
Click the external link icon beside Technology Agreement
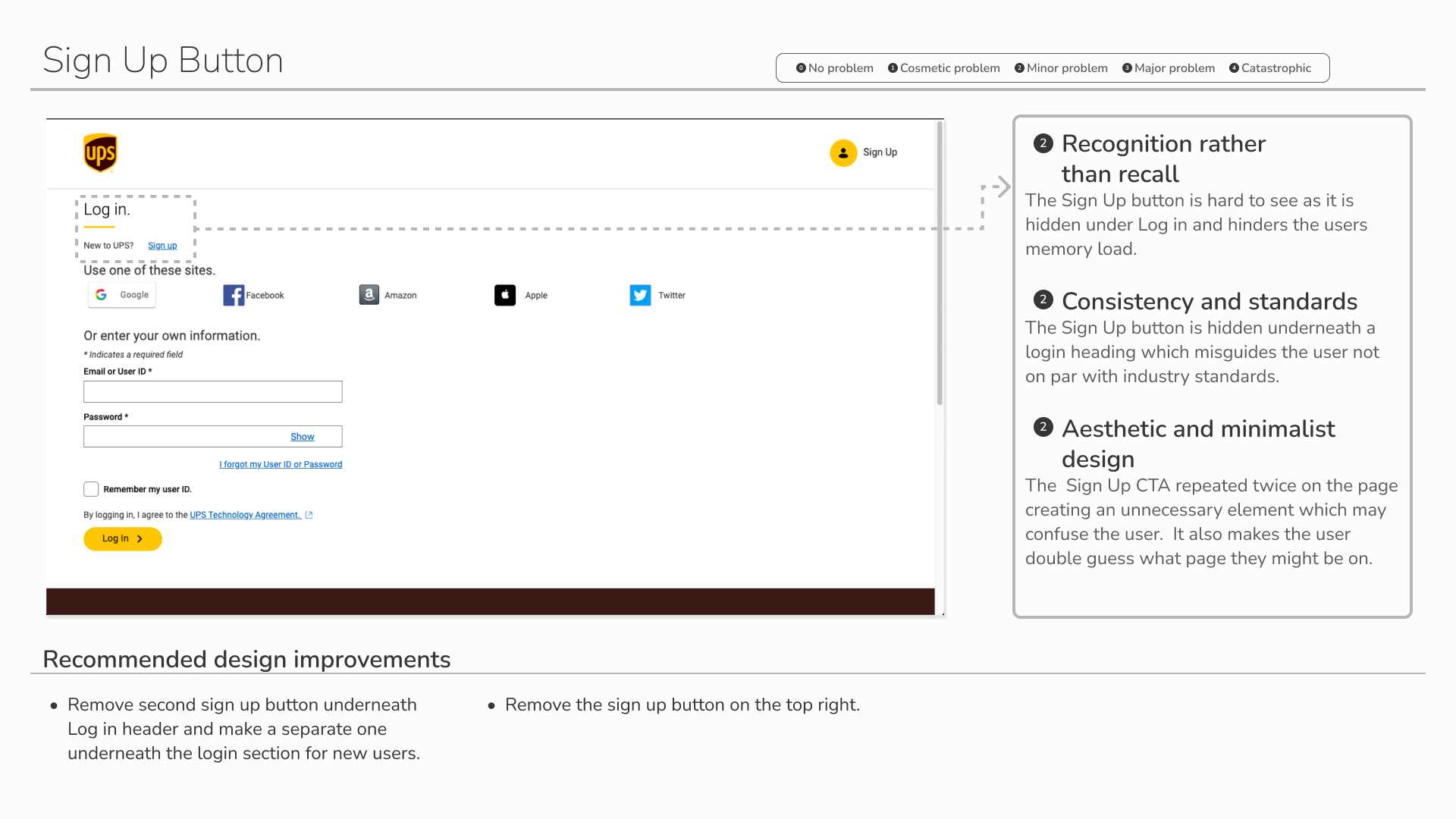click(x=309, y=515)
